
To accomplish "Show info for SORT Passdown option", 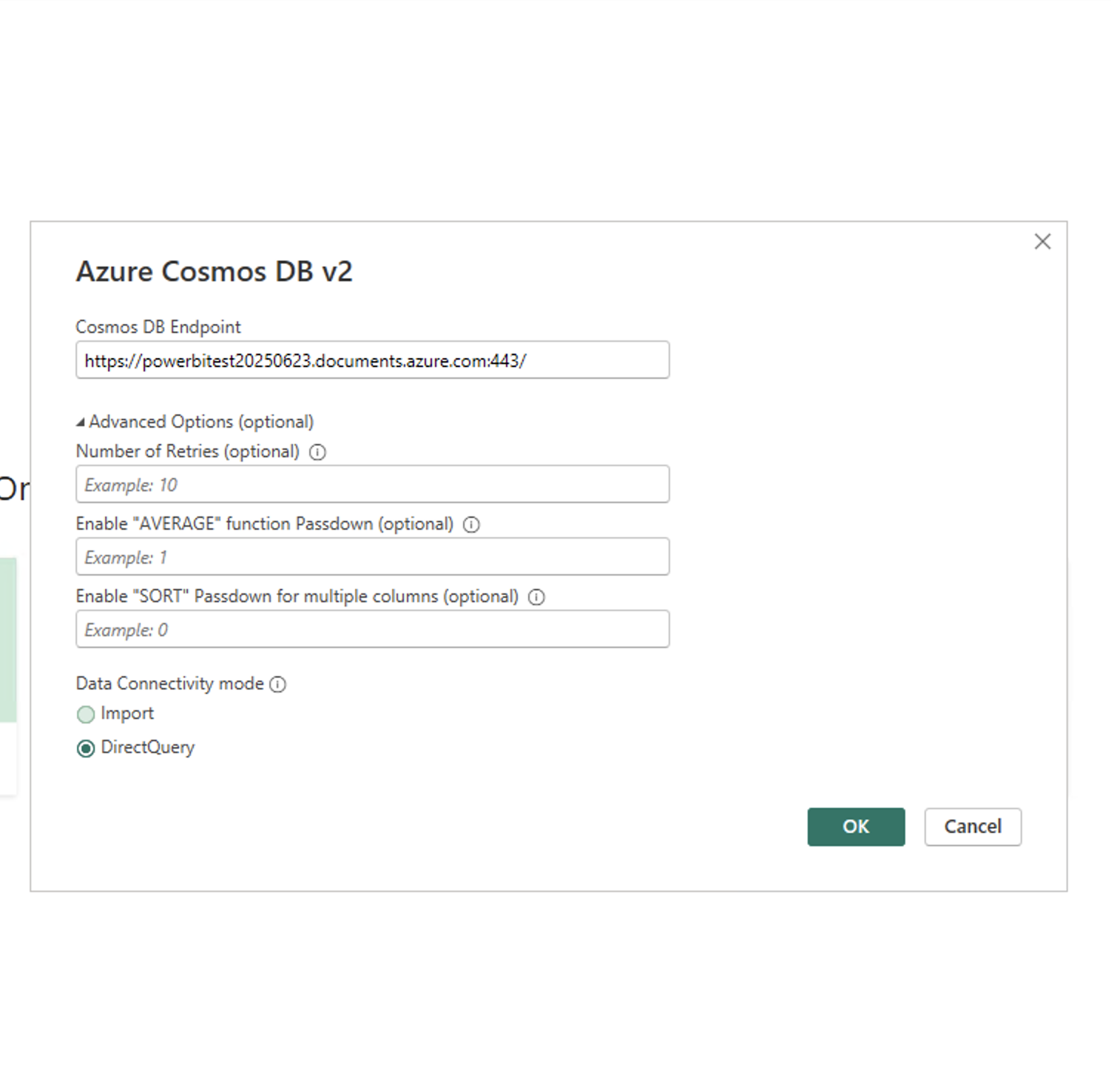I will tap(536, 597).
